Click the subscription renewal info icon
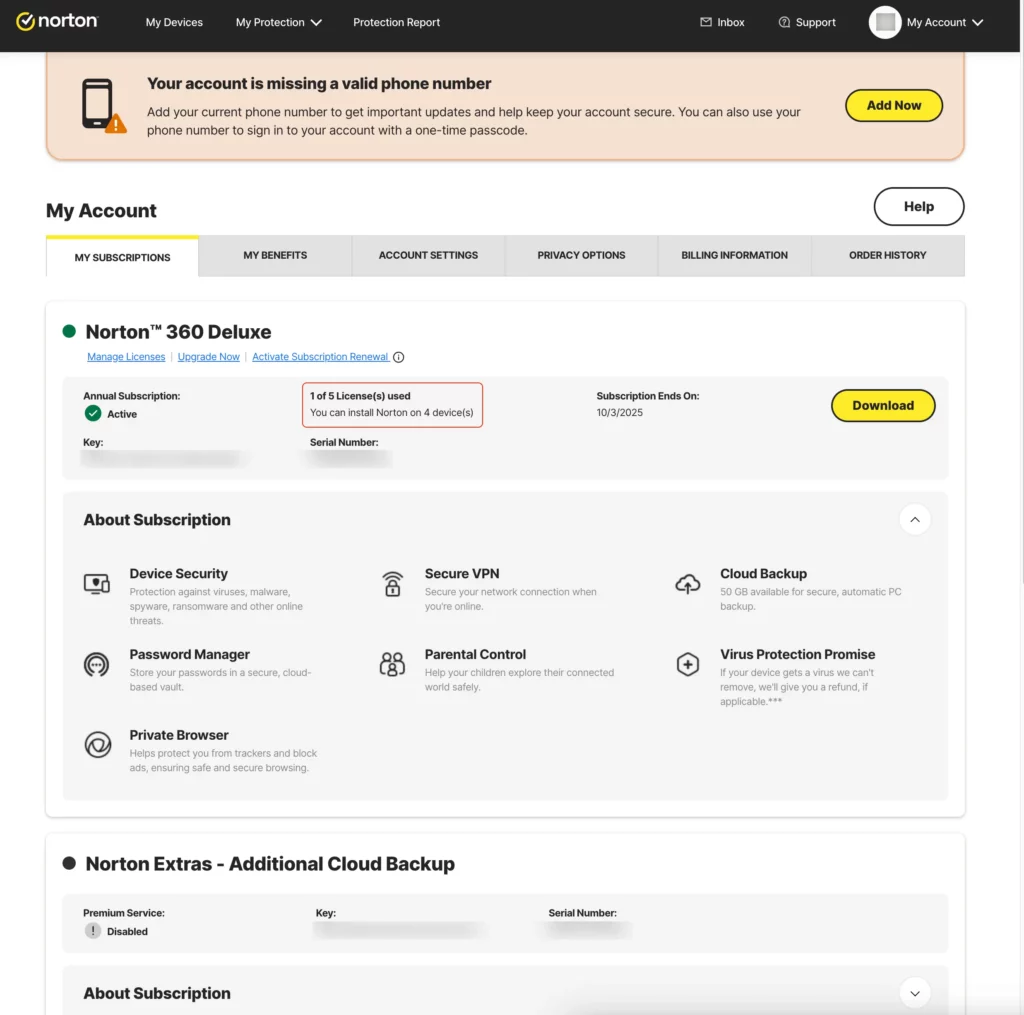Viewport: 1024px width, 1015px height. (398, 357)
